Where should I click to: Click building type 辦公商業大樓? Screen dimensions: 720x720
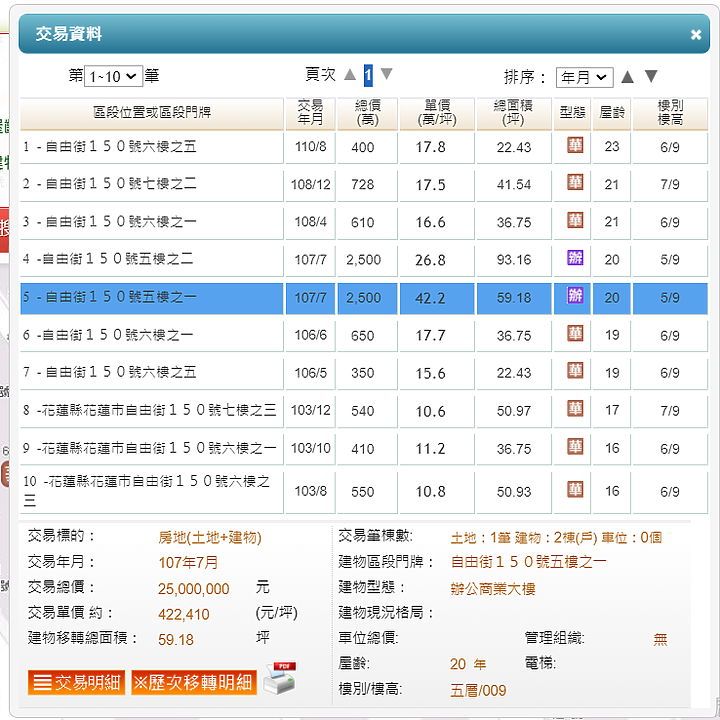[493, 589]
